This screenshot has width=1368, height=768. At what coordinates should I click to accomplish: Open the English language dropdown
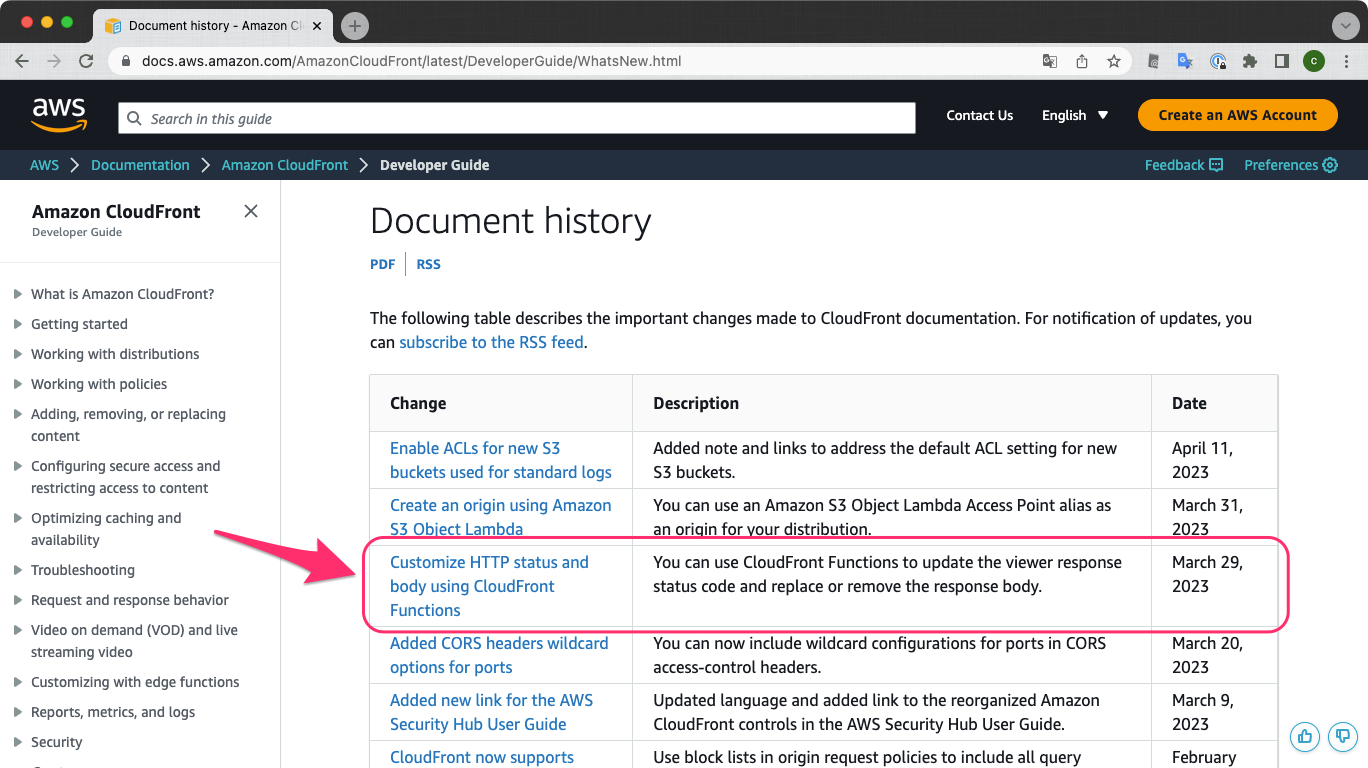[1075, 115]
